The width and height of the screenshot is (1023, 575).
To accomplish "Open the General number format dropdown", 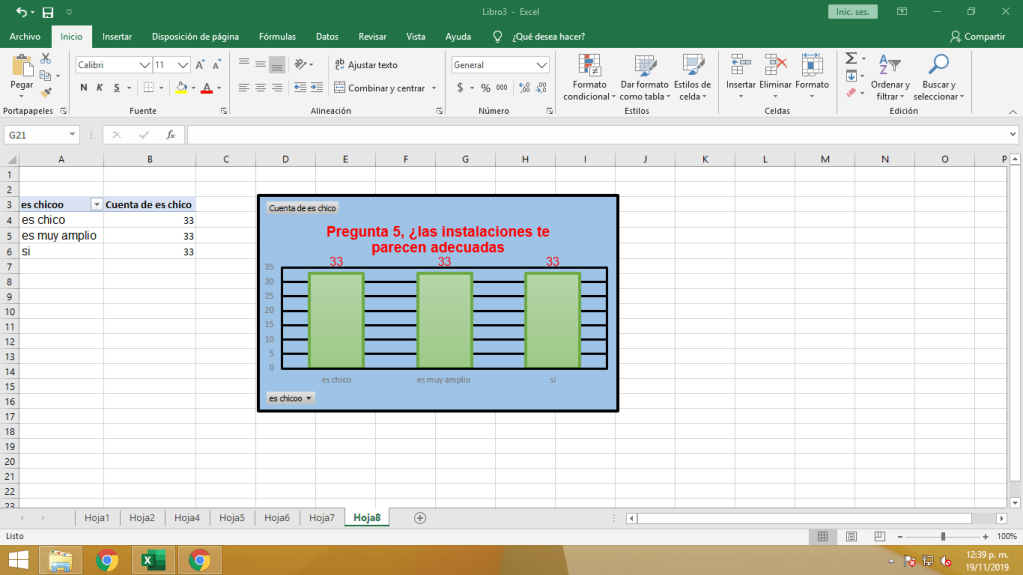I will point(541,65).
